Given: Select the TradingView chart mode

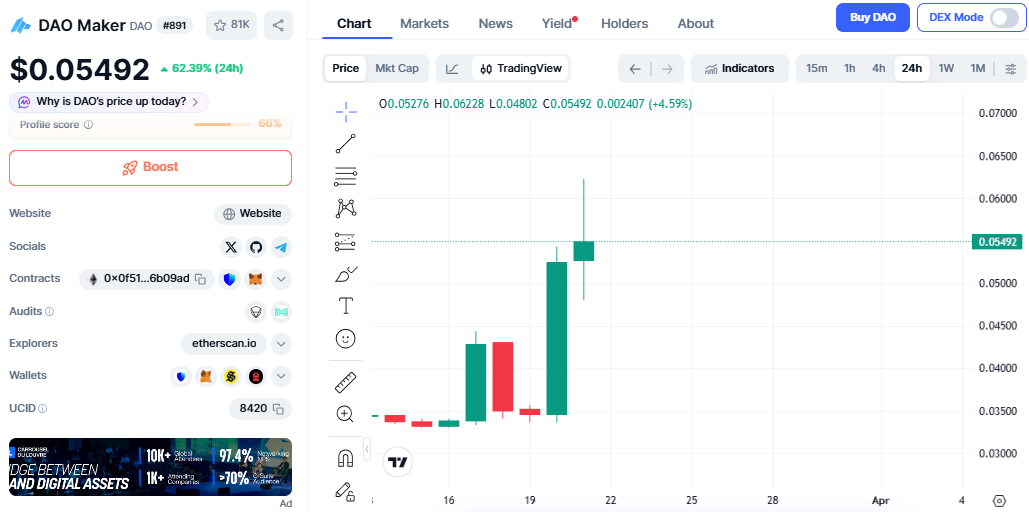Looking at the screenshot, I should [x=521, y=68].
